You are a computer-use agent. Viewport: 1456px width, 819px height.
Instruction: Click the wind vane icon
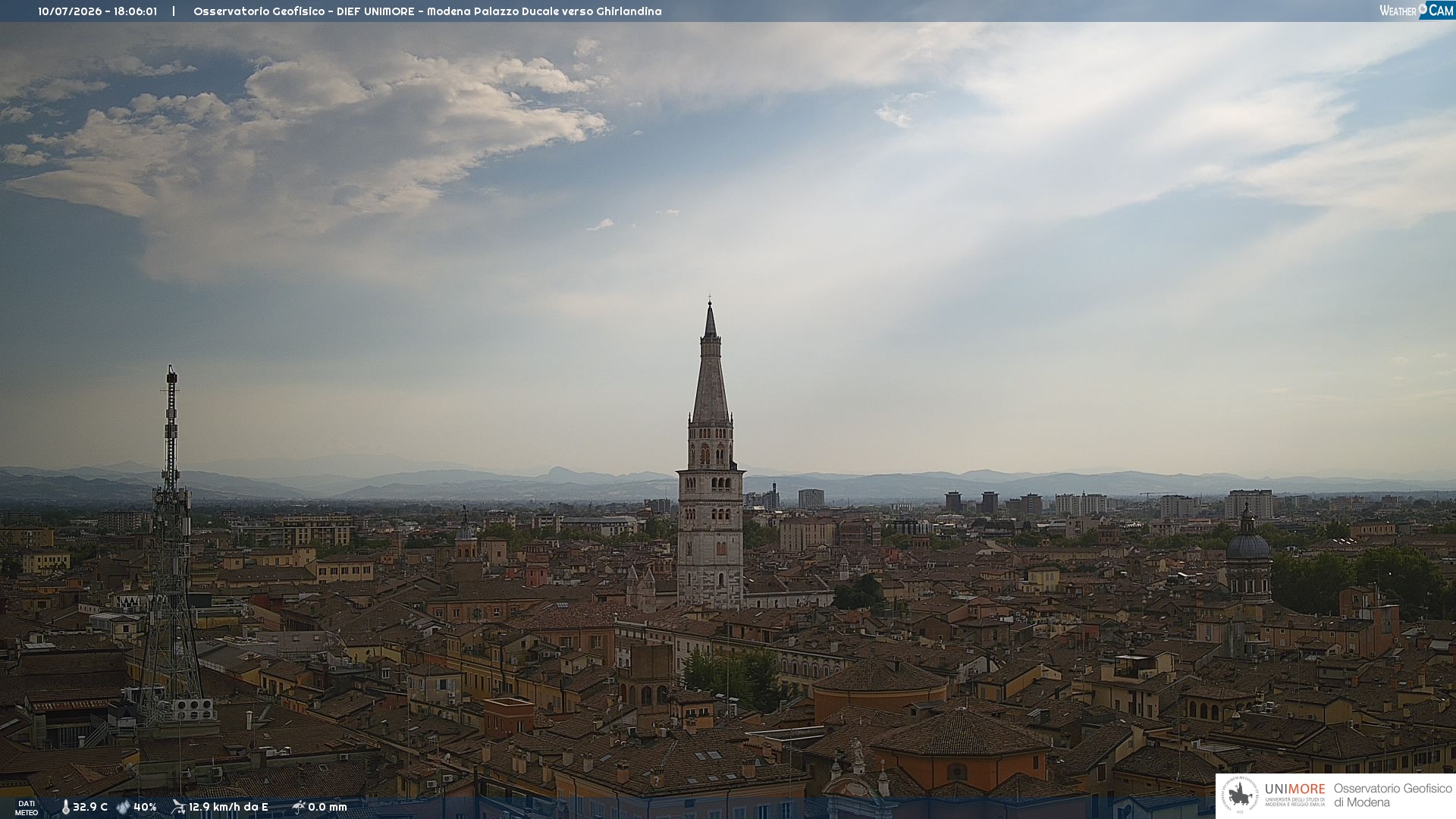[178, 807]
